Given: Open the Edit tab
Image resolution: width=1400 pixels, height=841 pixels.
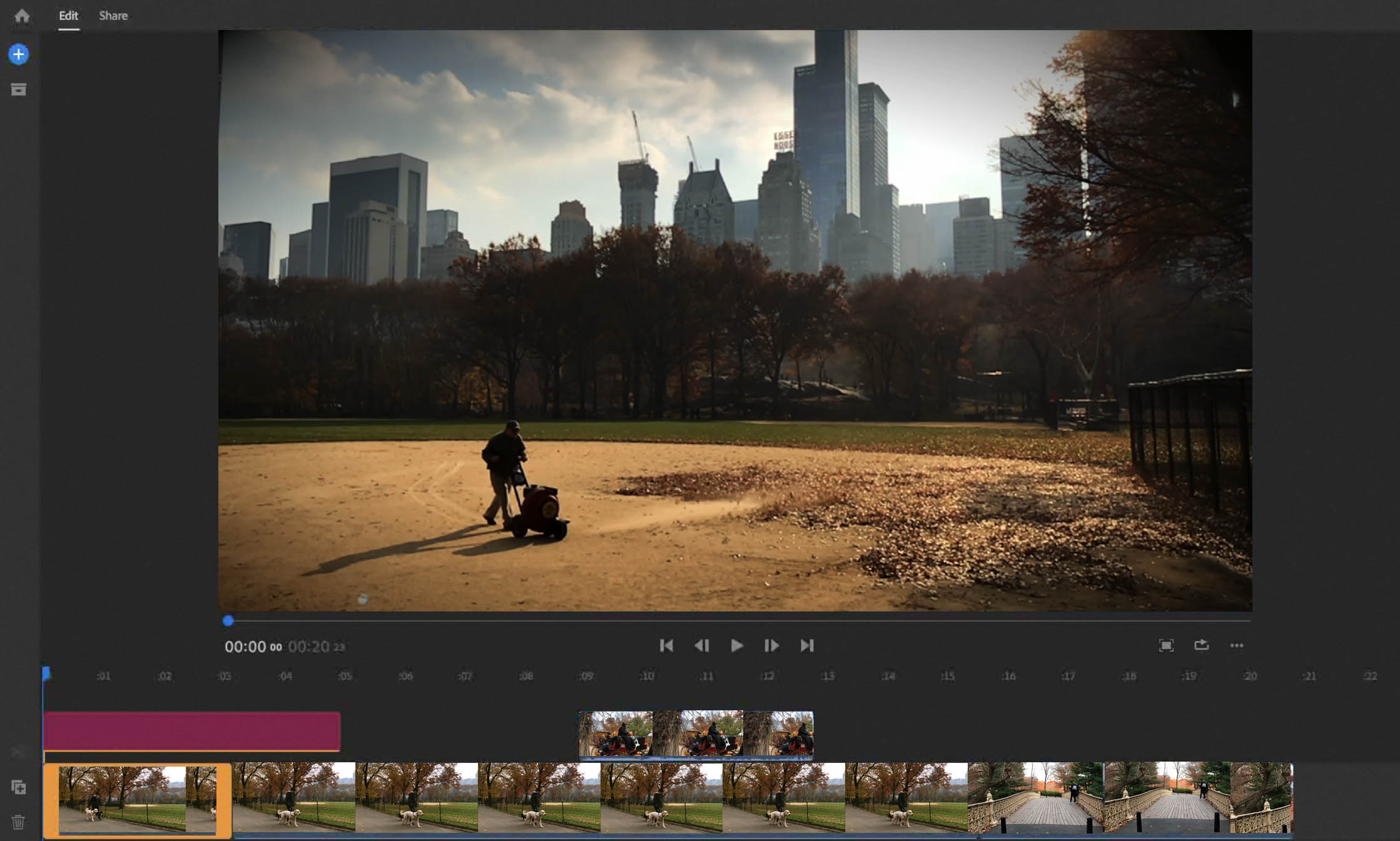Looking at the screenshot, I should [68, 16].
